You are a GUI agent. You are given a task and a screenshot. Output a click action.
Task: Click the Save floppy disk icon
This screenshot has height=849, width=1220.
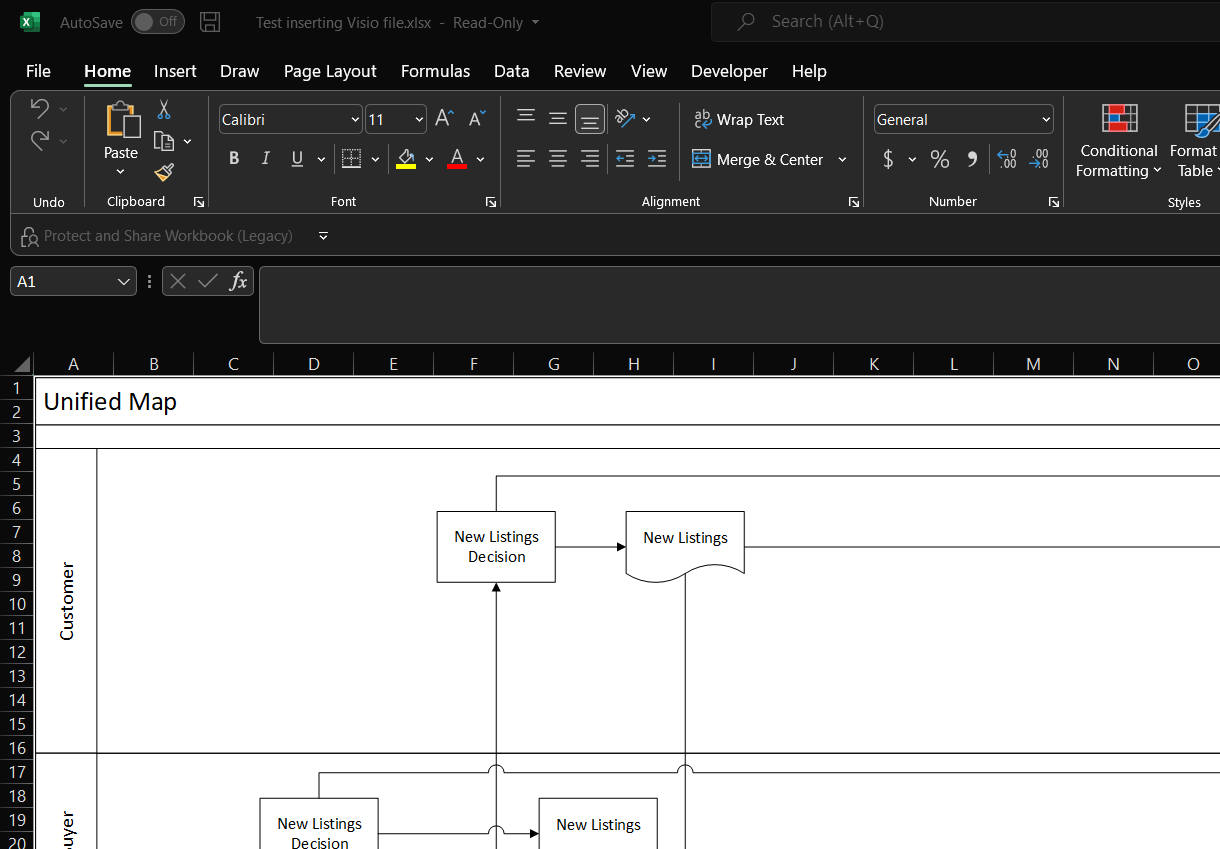pyautogui.click(x=210, y=22)
